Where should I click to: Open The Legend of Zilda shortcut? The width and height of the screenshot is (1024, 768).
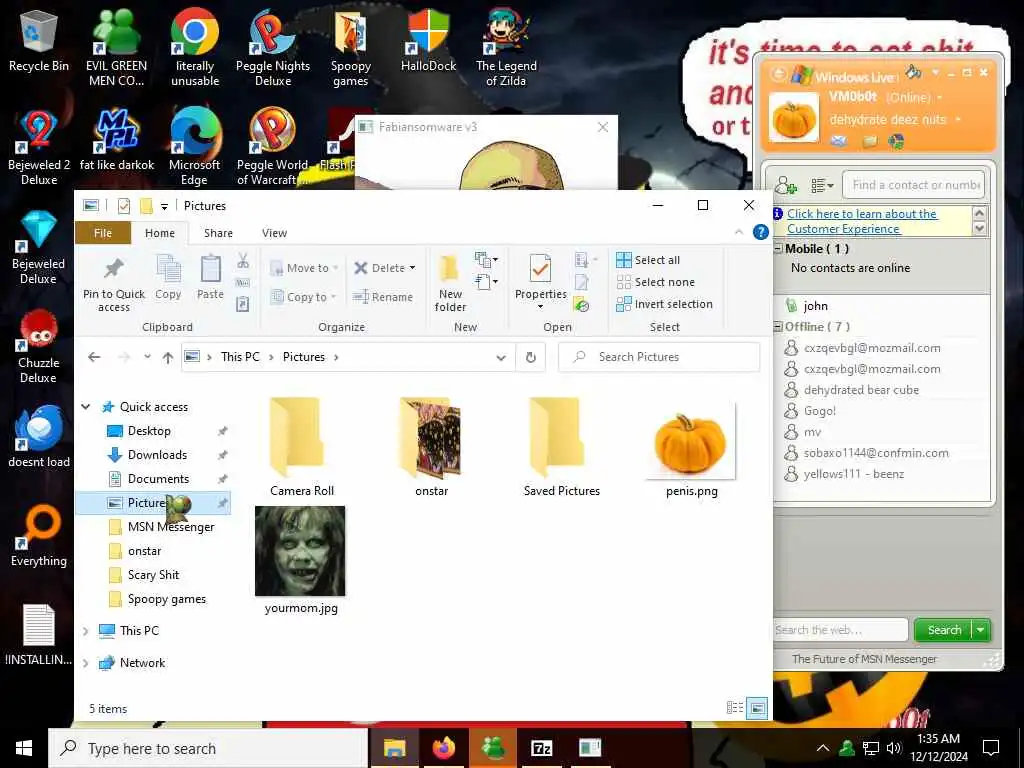[506, 47]
